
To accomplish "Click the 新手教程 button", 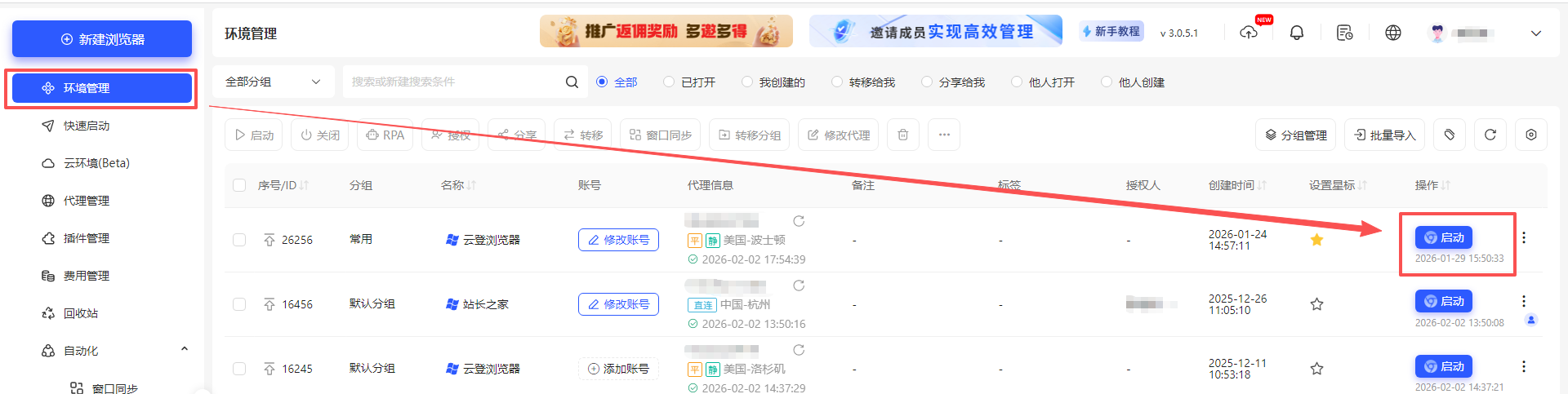I will click(1111, 31).
